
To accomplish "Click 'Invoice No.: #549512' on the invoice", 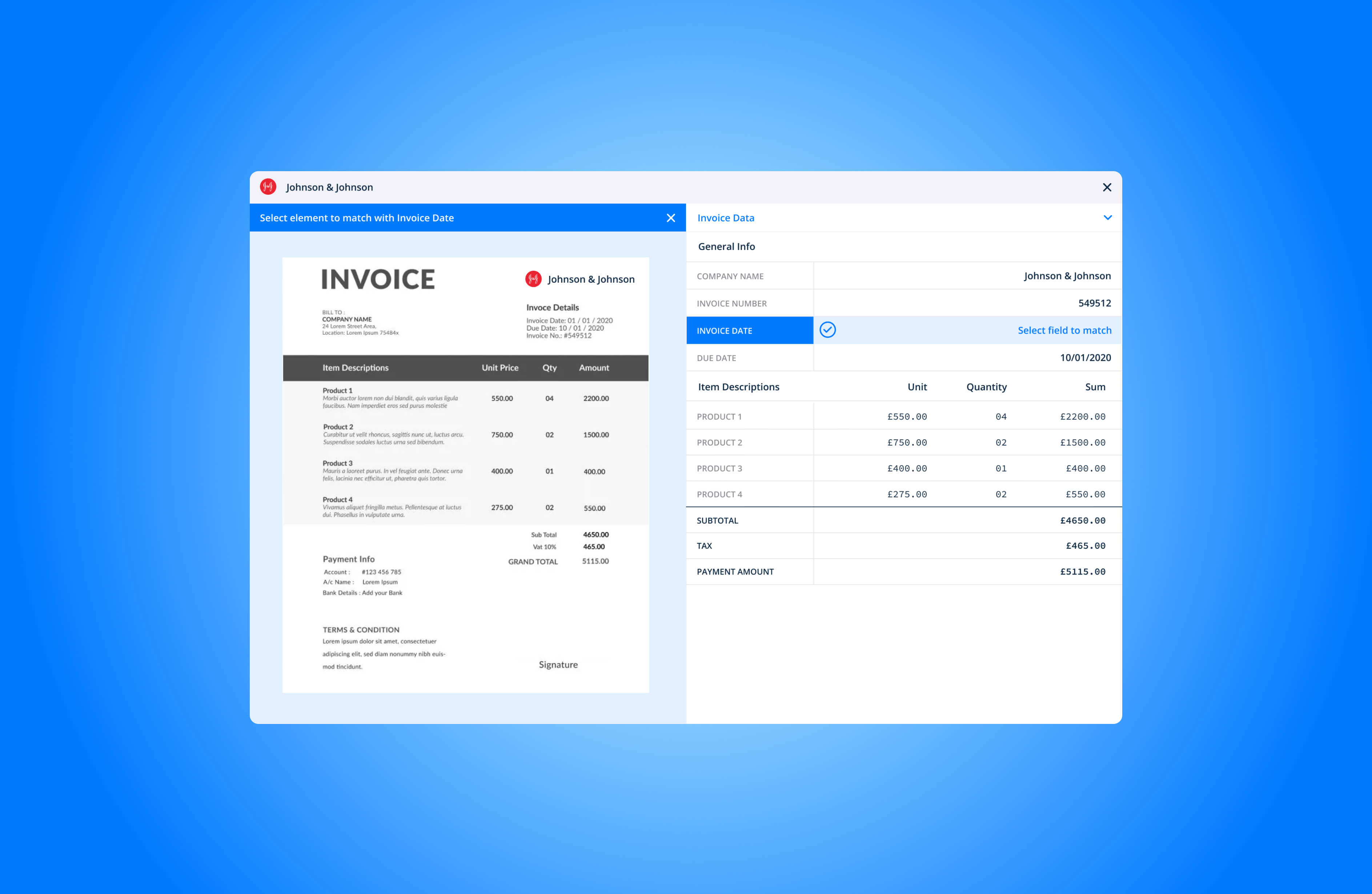I will pyautogui.click(x=559, y=335).
